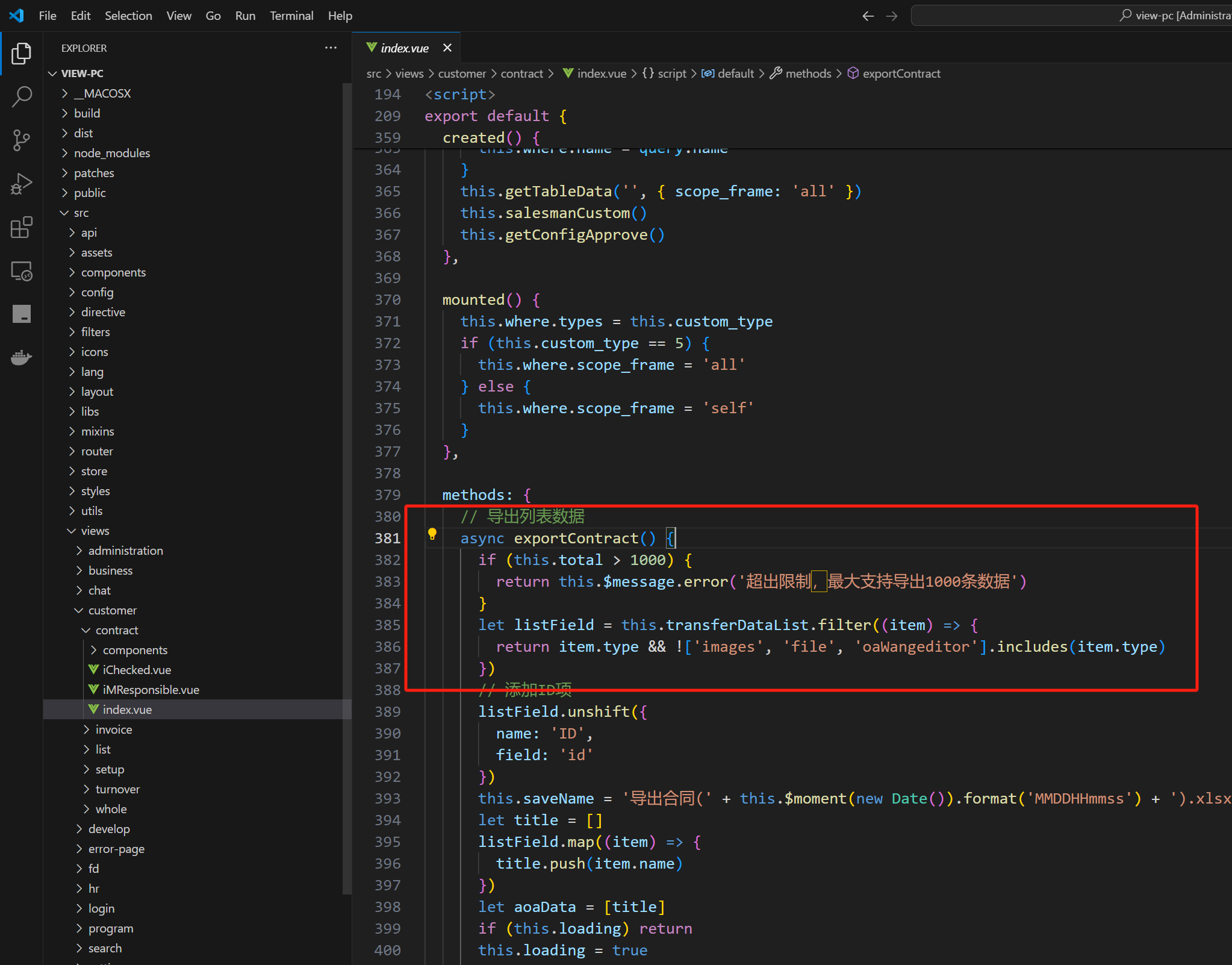Image resolution: width=1232 pixels, height=965 pixels.
Task: Click the lightbulb code action on line 381
Action: 432,534
